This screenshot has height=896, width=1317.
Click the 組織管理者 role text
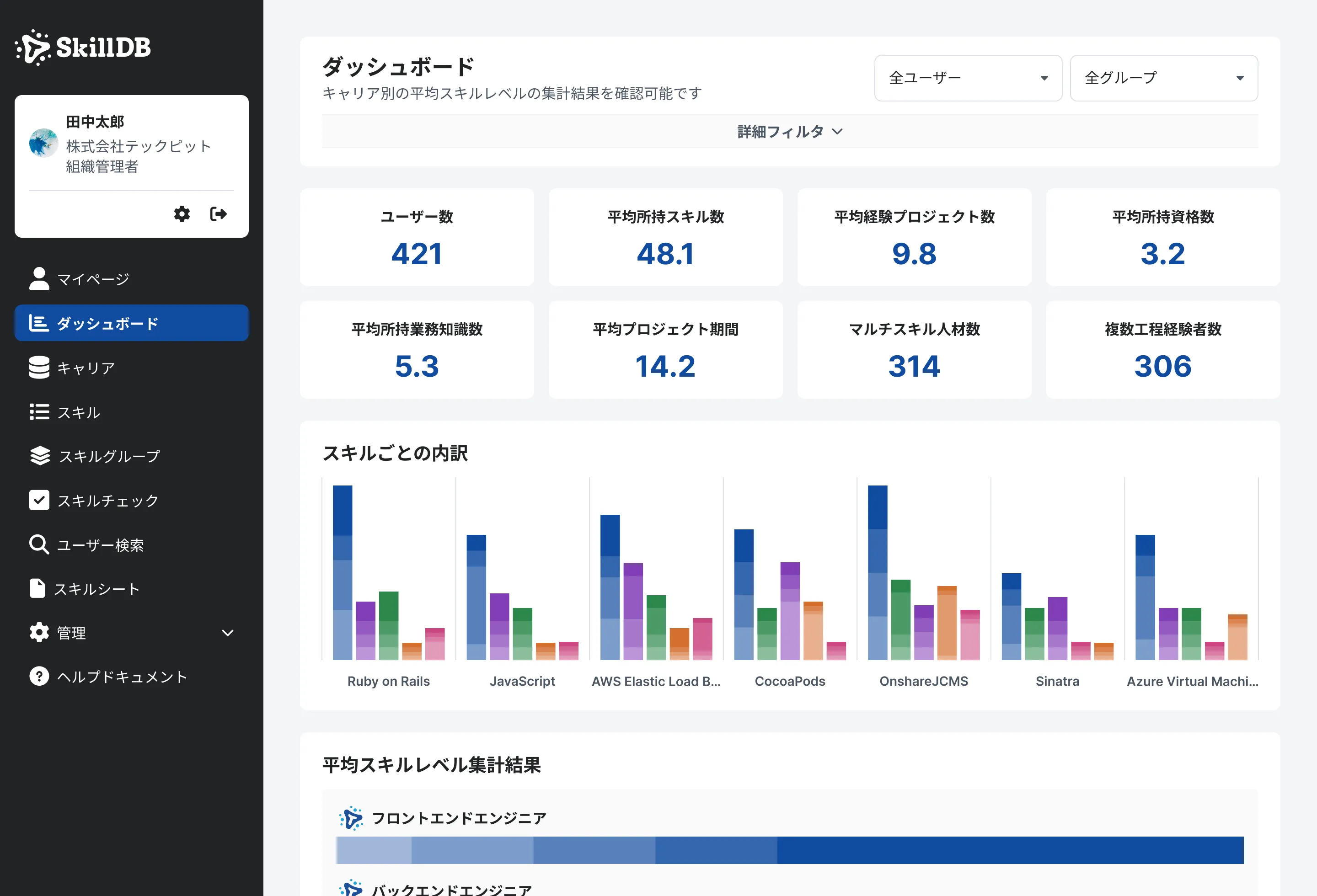102,166
